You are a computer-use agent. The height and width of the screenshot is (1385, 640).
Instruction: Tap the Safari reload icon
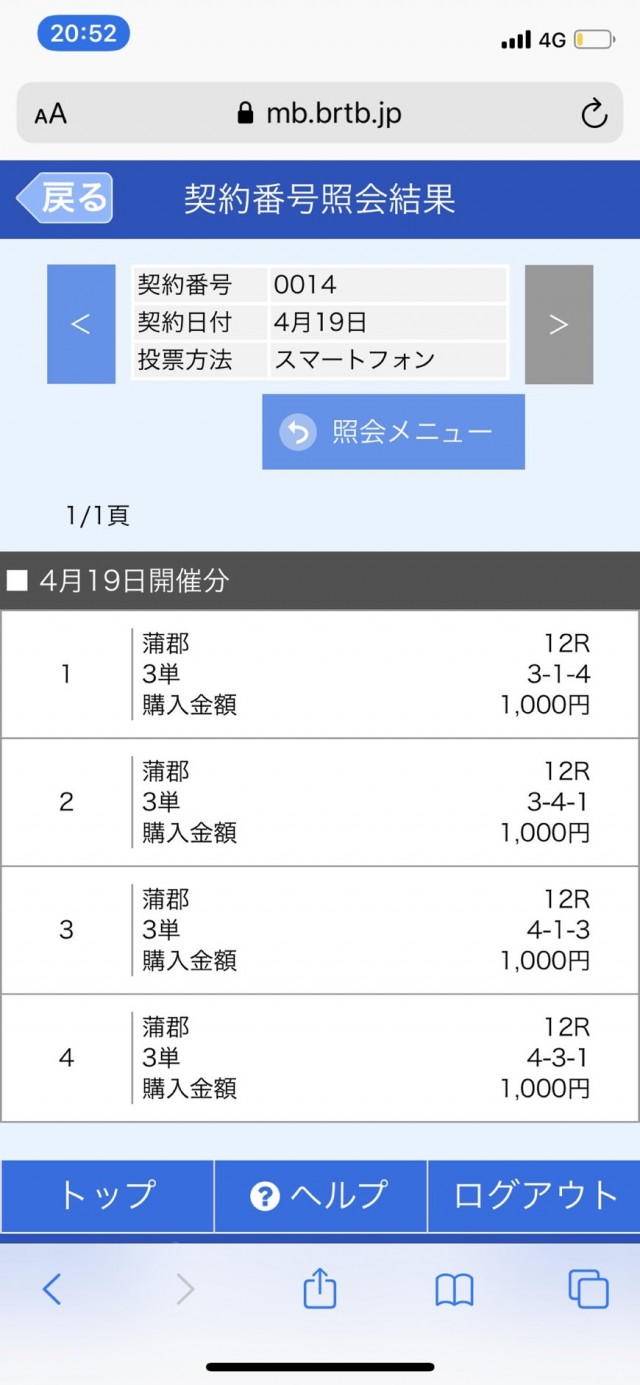click(x=594, y=114)
